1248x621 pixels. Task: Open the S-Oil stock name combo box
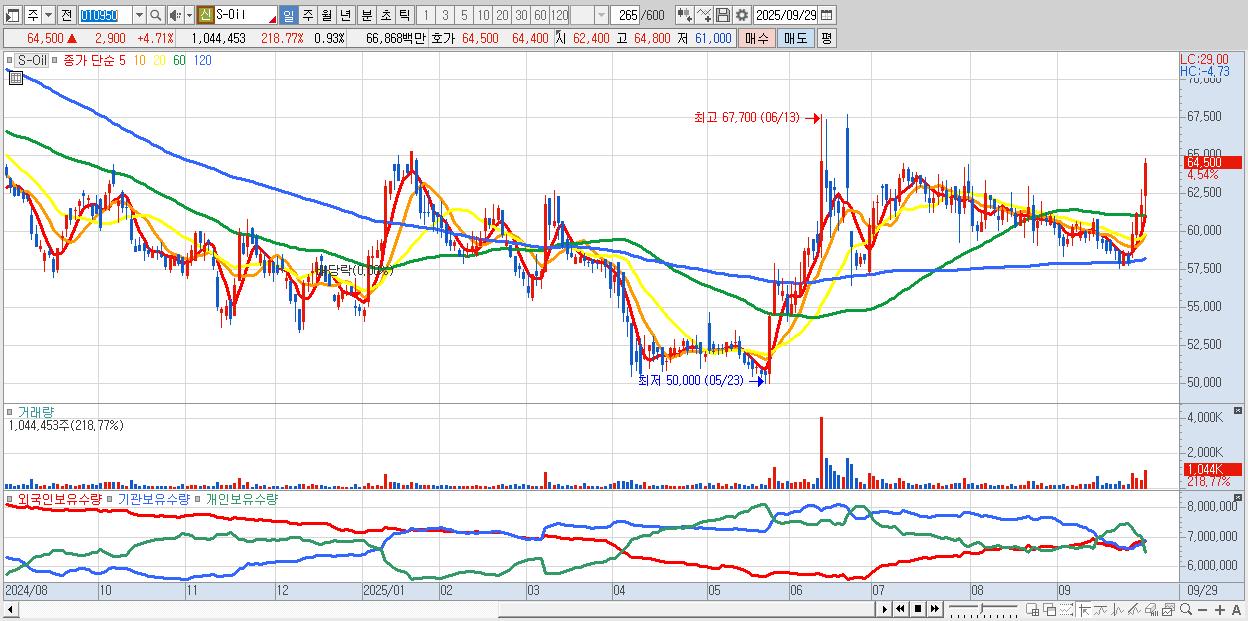pos(245,15)
